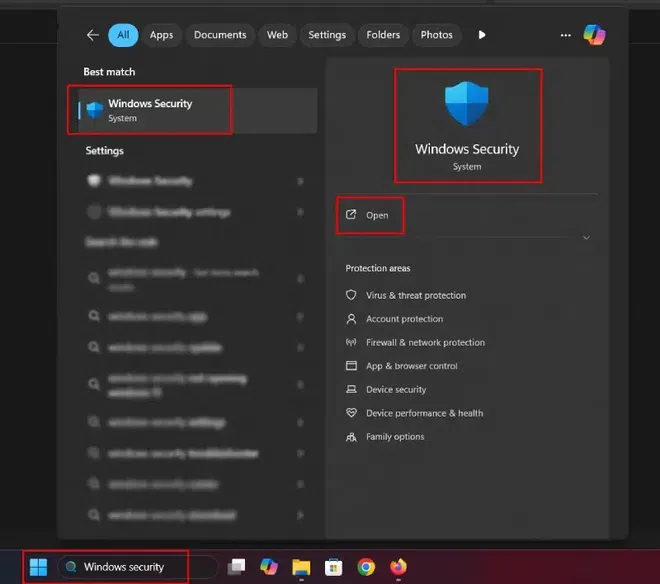
Task: Switch to the Web filter tab
Action: tap(277, 35)
